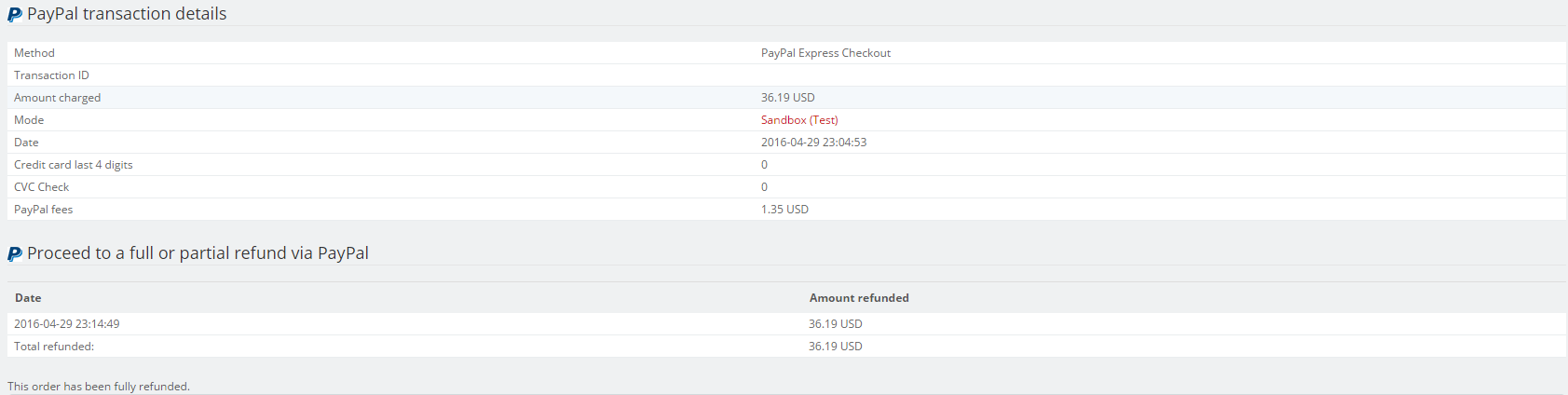Click the 1.35 USD fees value
Image resolution: width=1568 pixels, height=395 pixels.
click(784, 210)
